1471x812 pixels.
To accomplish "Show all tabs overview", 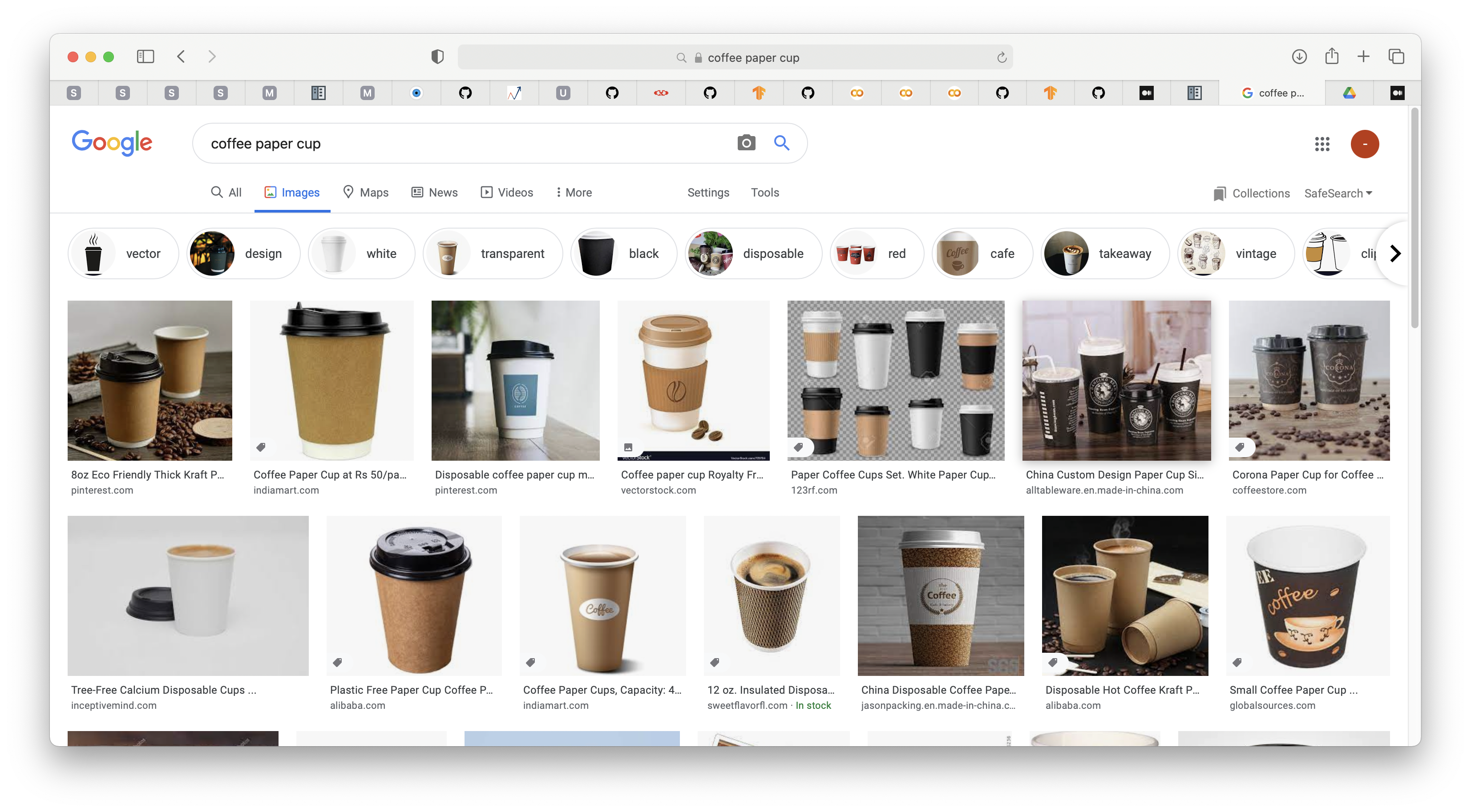I will click(1396, 56).
